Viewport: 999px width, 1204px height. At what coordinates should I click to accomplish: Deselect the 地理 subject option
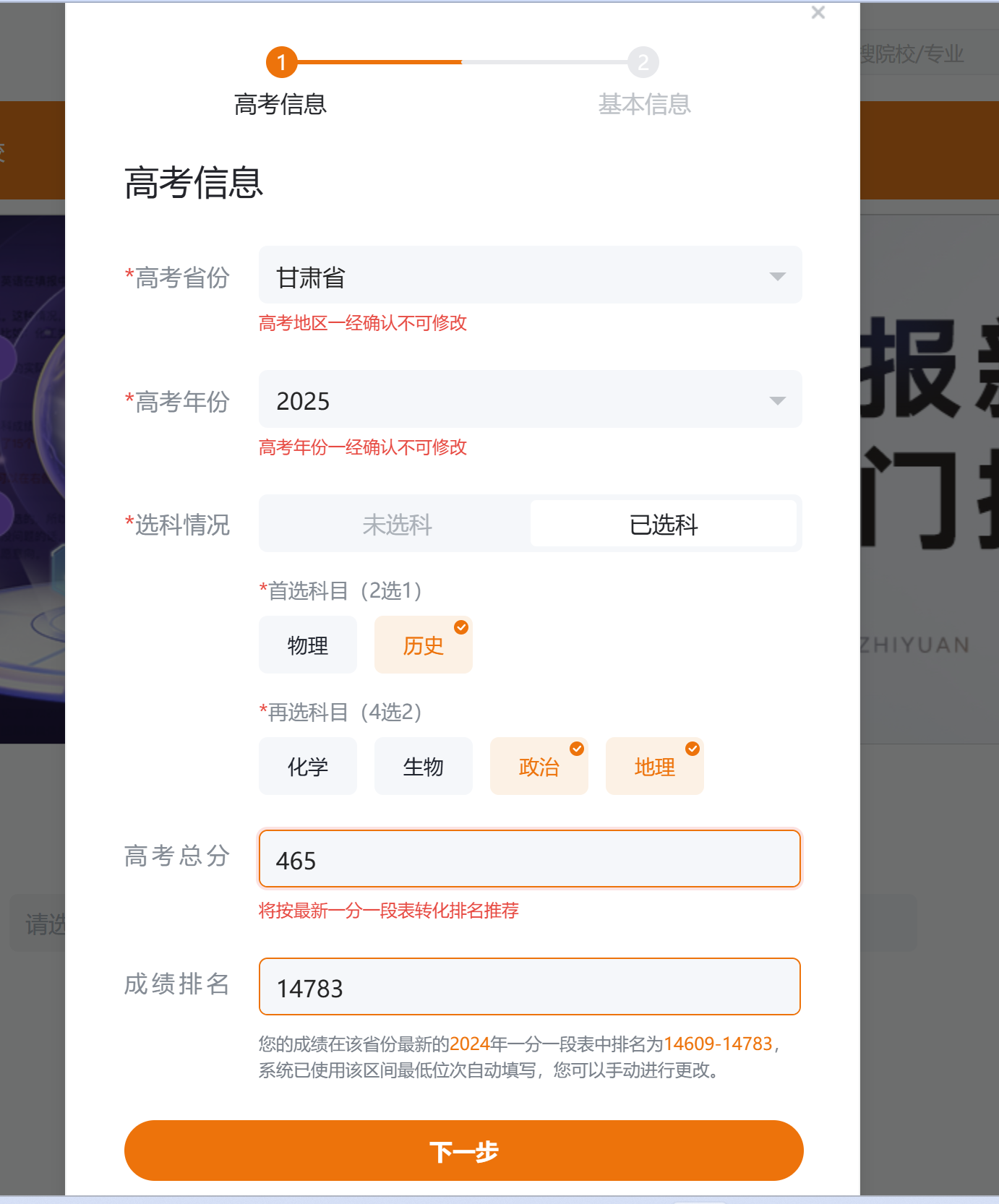[655, 766]
